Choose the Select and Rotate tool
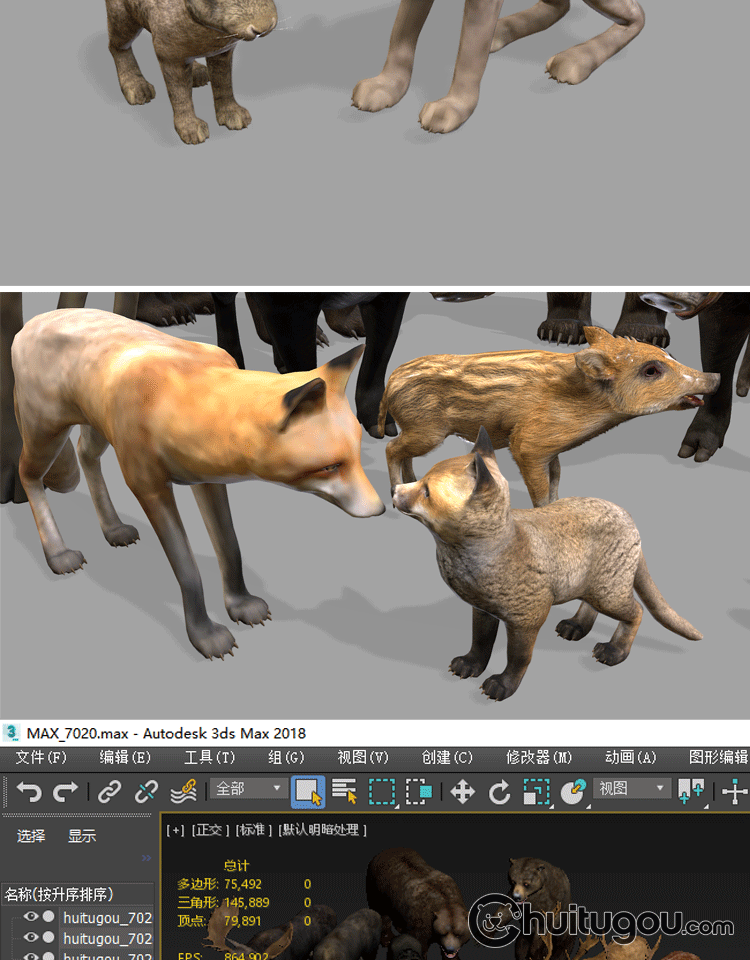This screenshot has width=750, height=960. (499, 792)
